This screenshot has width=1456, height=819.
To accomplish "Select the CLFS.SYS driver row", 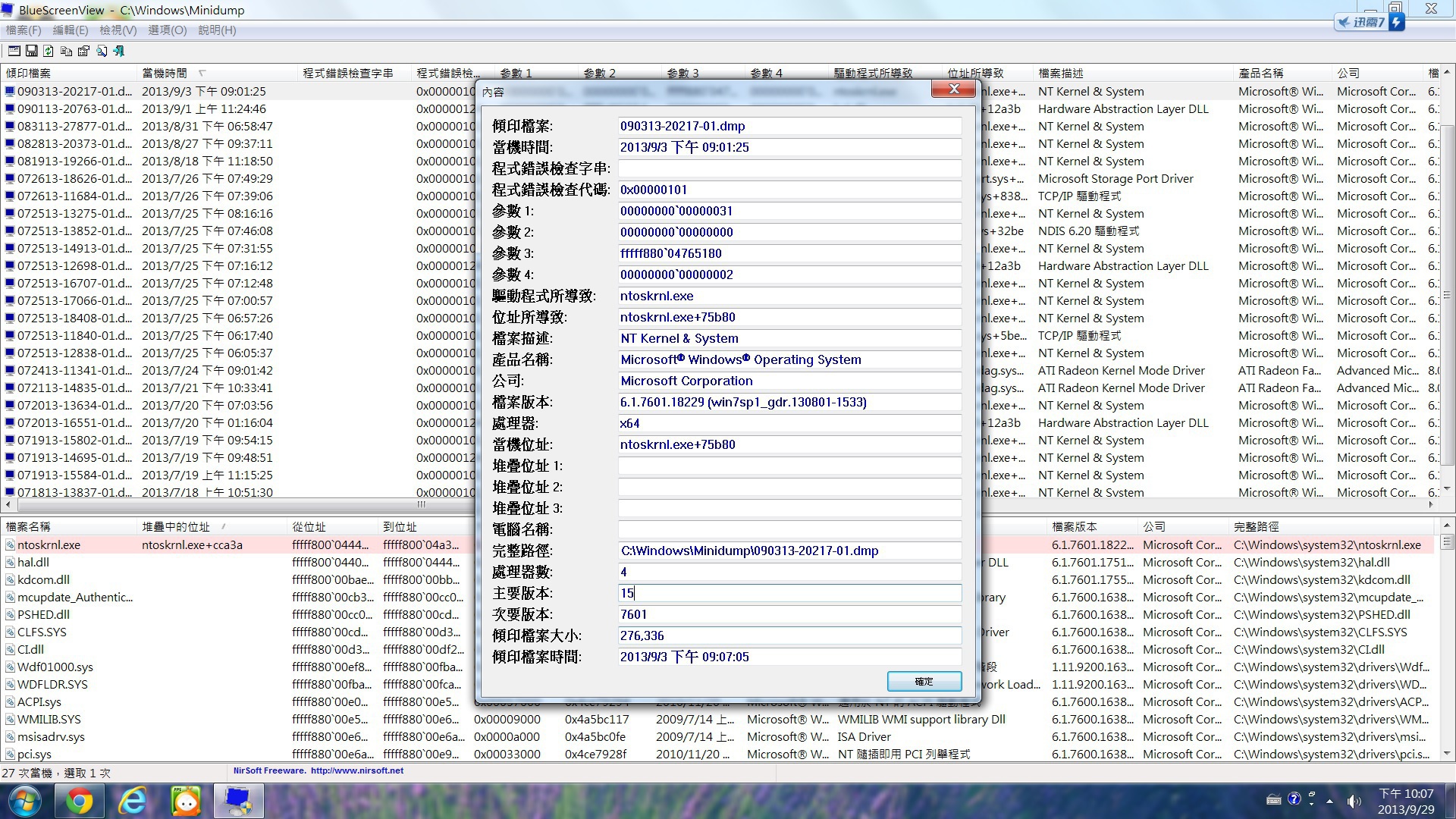I will (42, 632).
